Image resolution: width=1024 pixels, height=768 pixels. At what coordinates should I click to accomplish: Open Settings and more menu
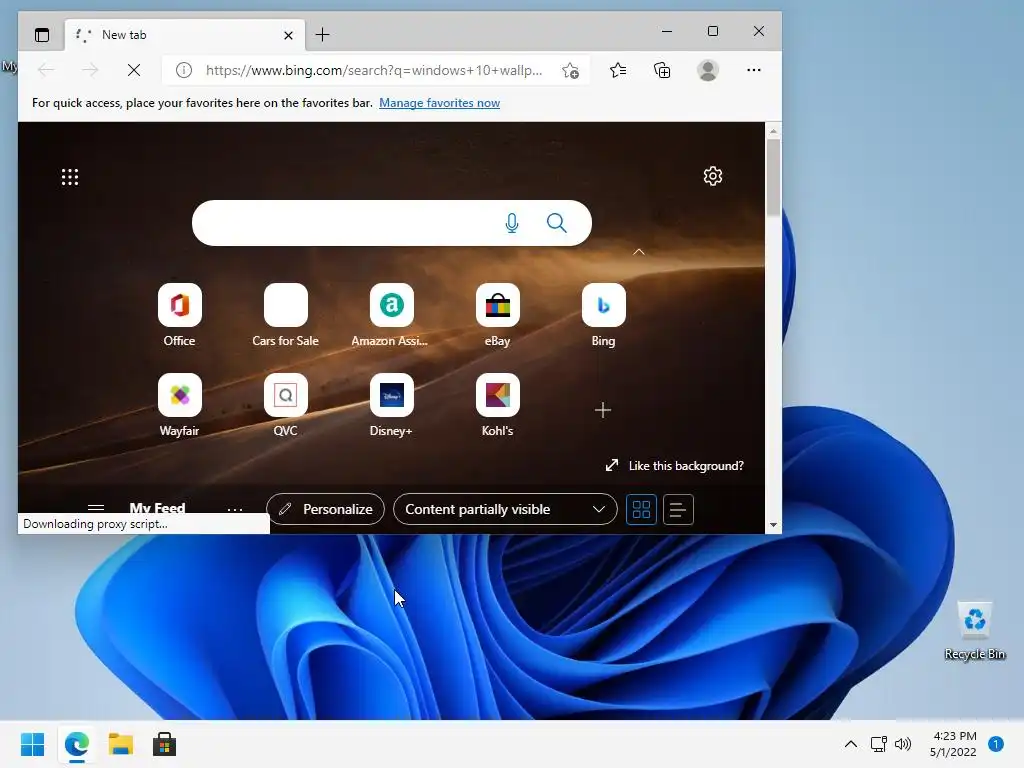tap(754, 70)
